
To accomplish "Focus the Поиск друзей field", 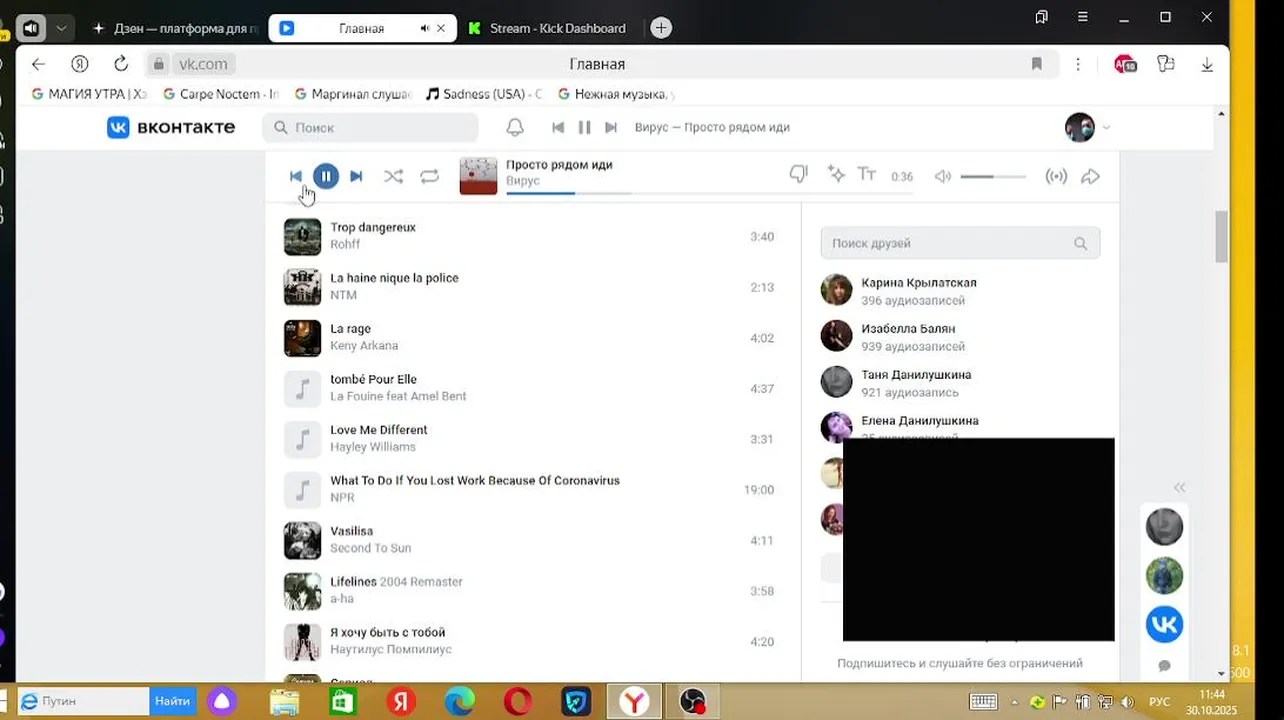I will 960,243.
